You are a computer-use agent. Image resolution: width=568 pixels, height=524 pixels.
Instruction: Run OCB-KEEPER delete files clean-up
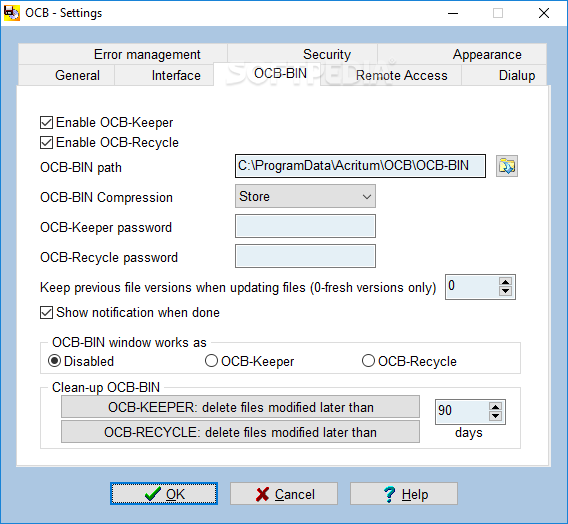[241, 407]
